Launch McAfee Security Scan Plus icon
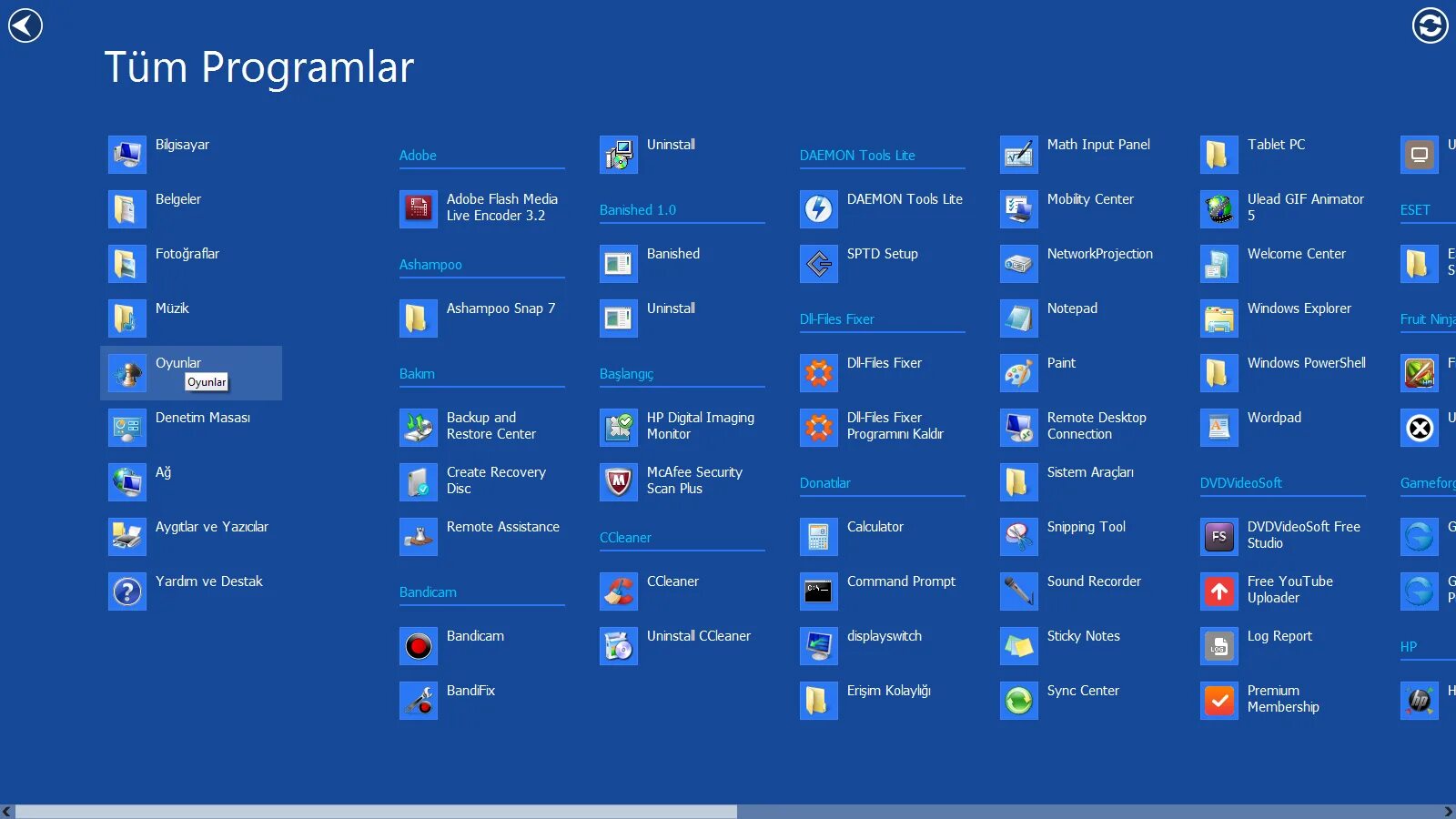Screen dimensions: 1456x819 [x=619, y=482]
